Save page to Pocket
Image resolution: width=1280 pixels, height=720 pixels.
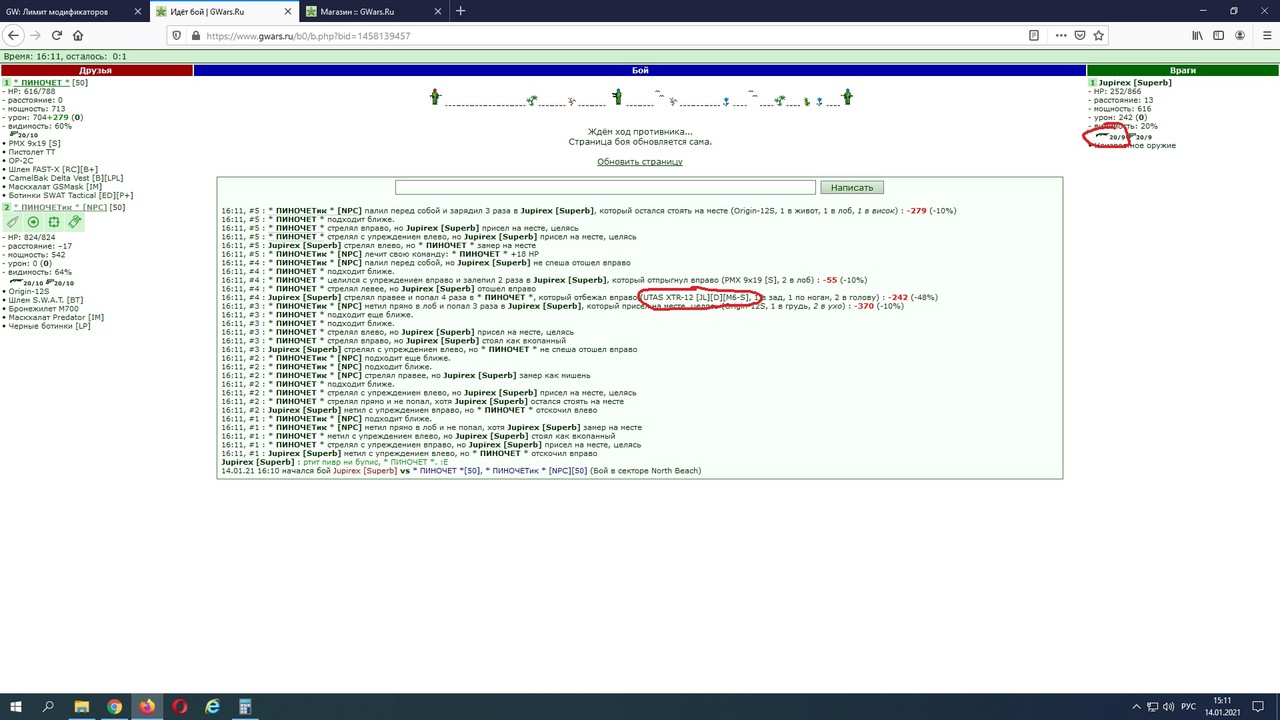point(1080,35)
